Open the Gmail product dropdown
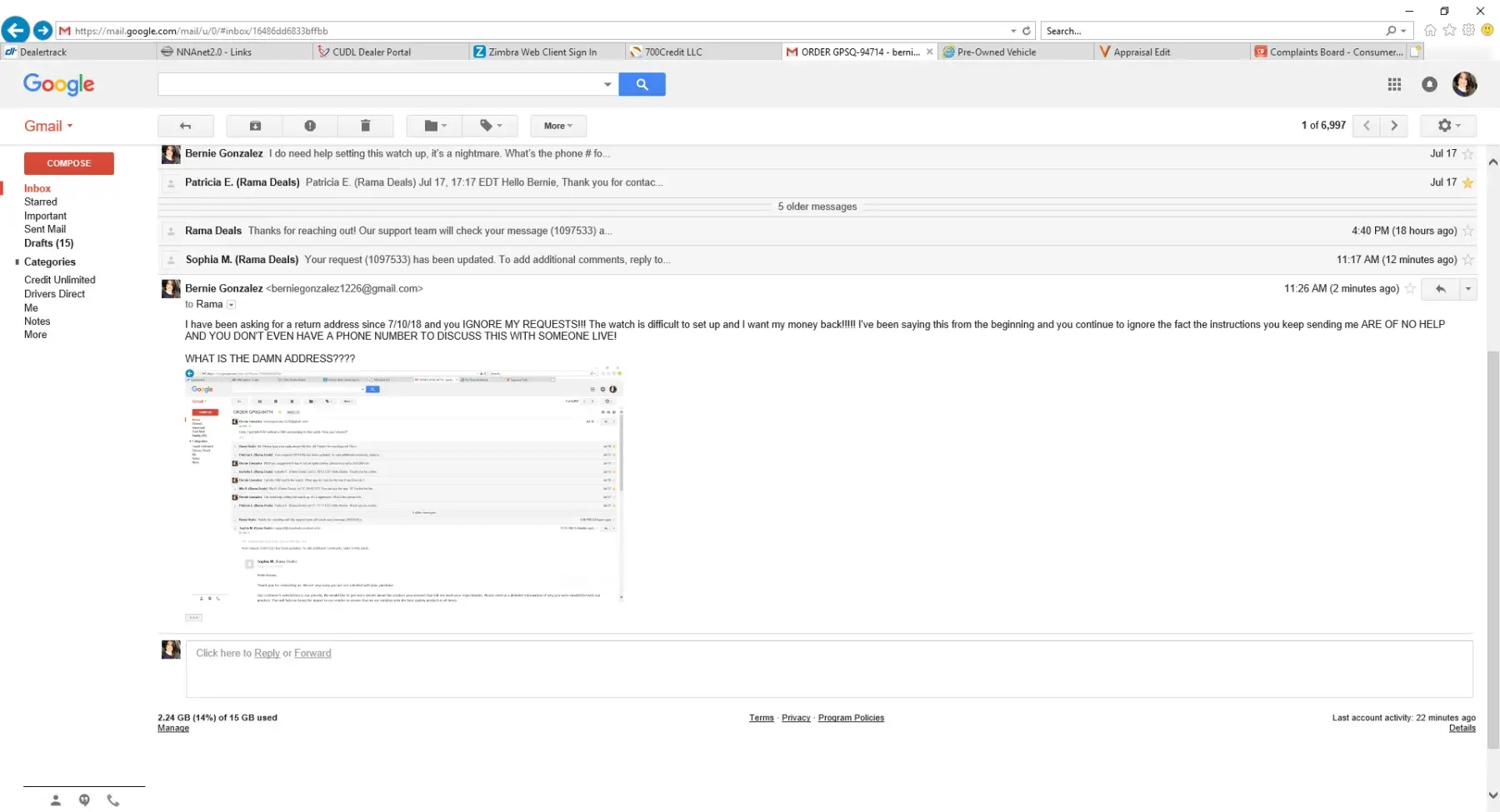 point(48,126)
